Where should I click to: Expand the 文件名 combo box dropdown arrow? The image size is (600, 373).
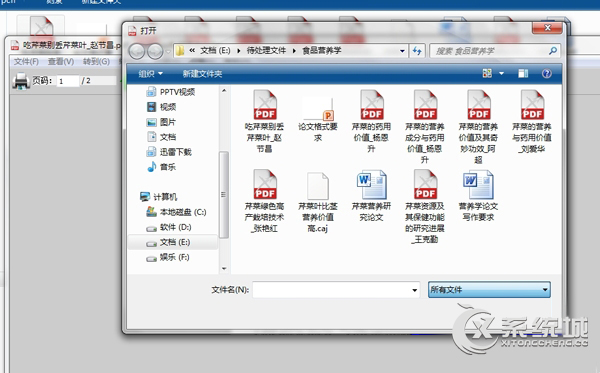pyautogui.click(x=414, y=290)
